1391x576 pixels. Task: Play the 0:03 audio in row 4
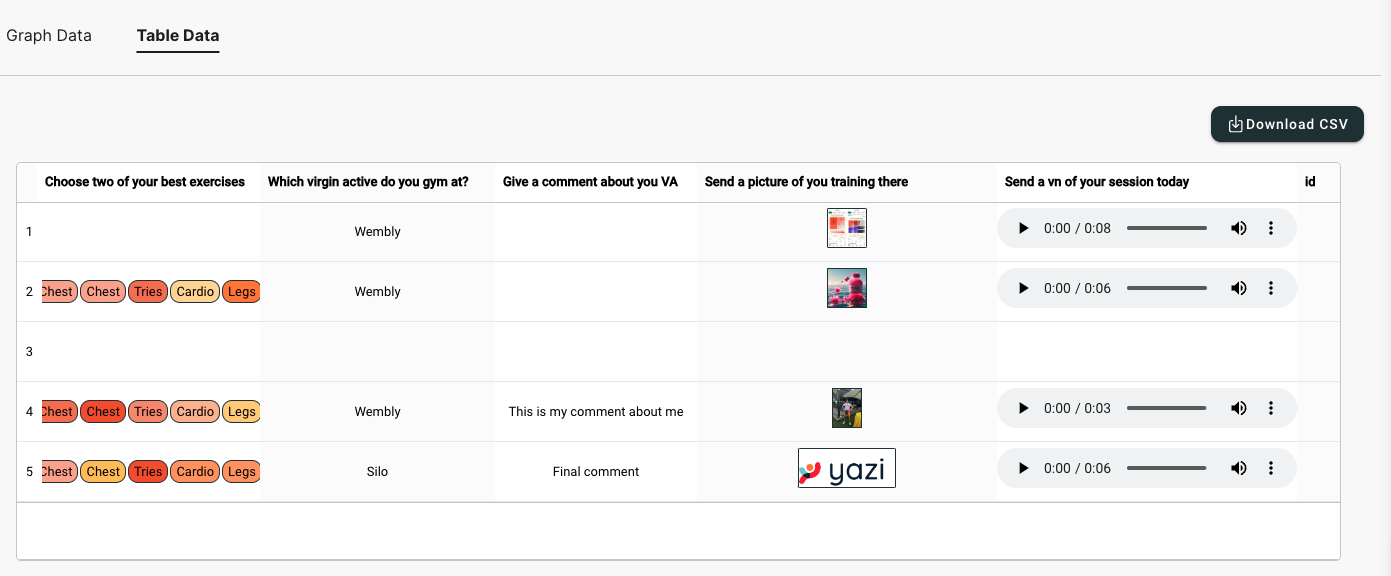[x=1023, y=408]
